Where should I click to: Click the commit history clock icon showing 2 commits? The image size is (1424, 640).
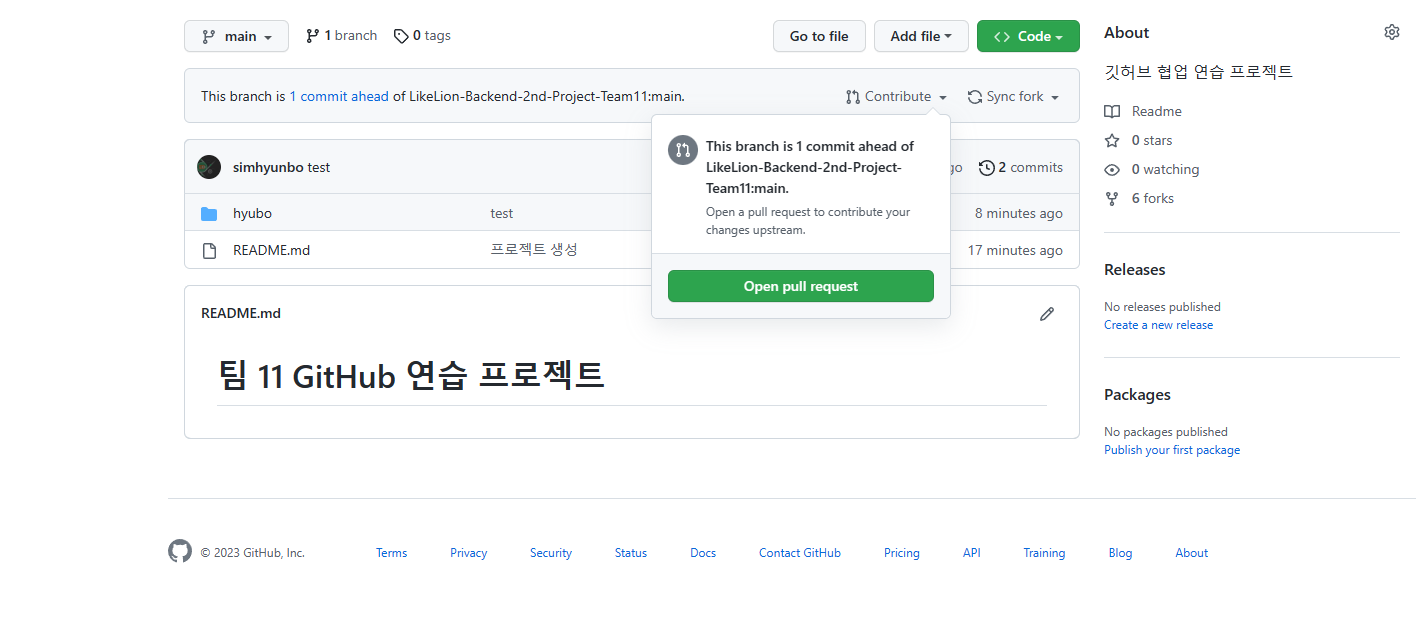pos(987,167)
